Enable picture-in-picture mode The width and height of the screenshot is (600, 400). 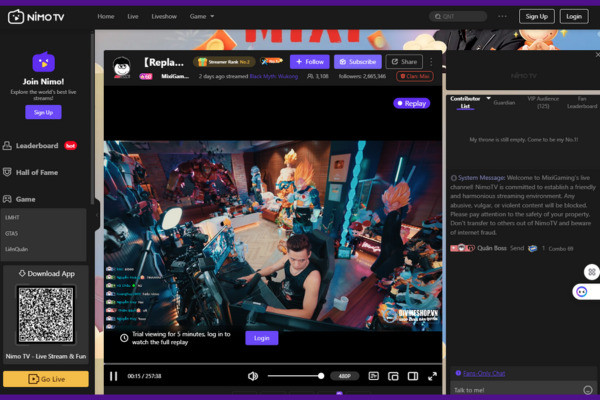tap(393, 376)
